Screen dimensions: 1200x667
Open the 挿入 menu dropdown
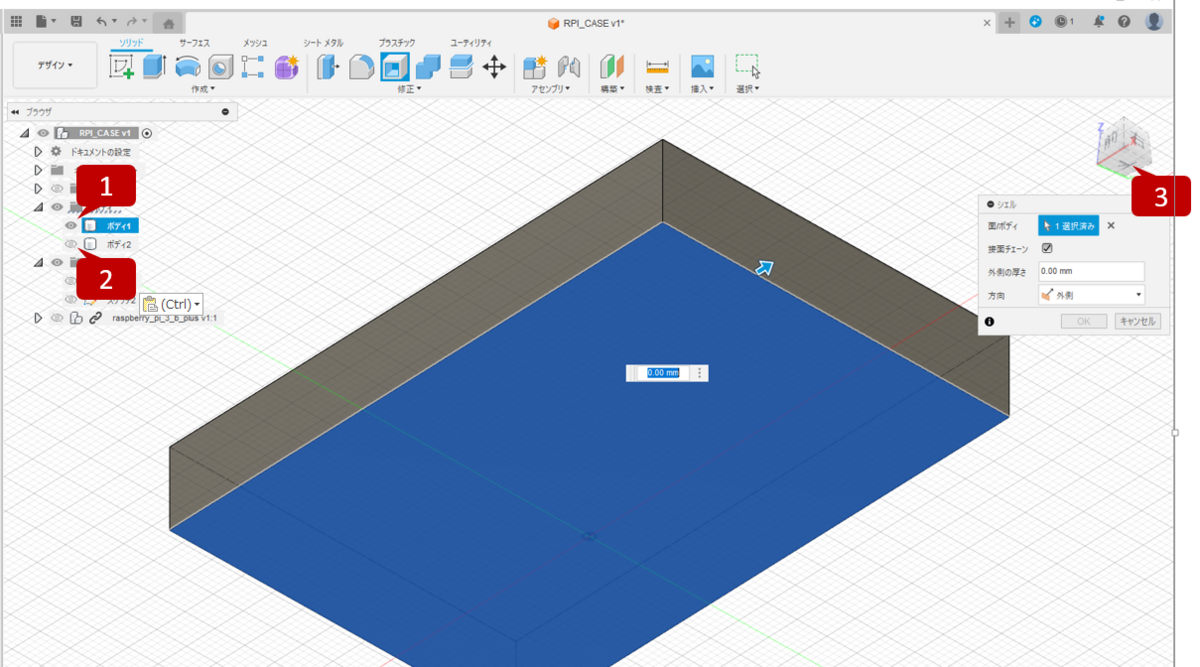(x=703, y=89)
